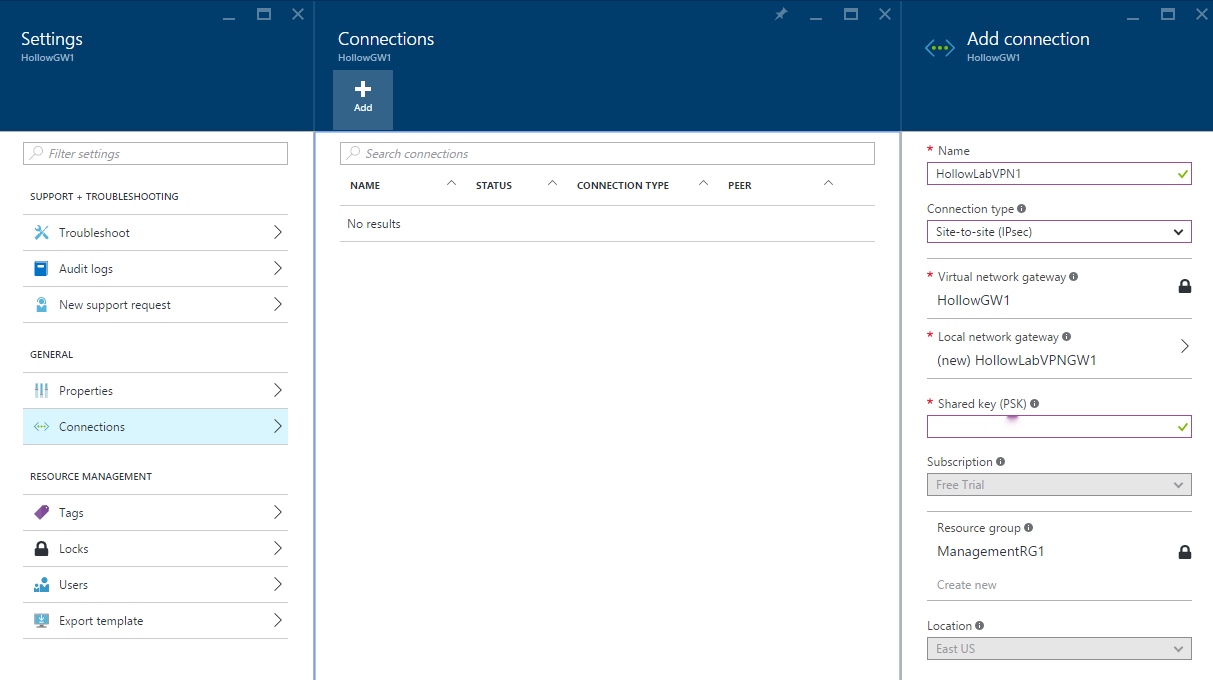Viewport: 1213px width, 680px height.
Task: Click the Name field with HollowLabVPN1
Action: coord(1059,173)
